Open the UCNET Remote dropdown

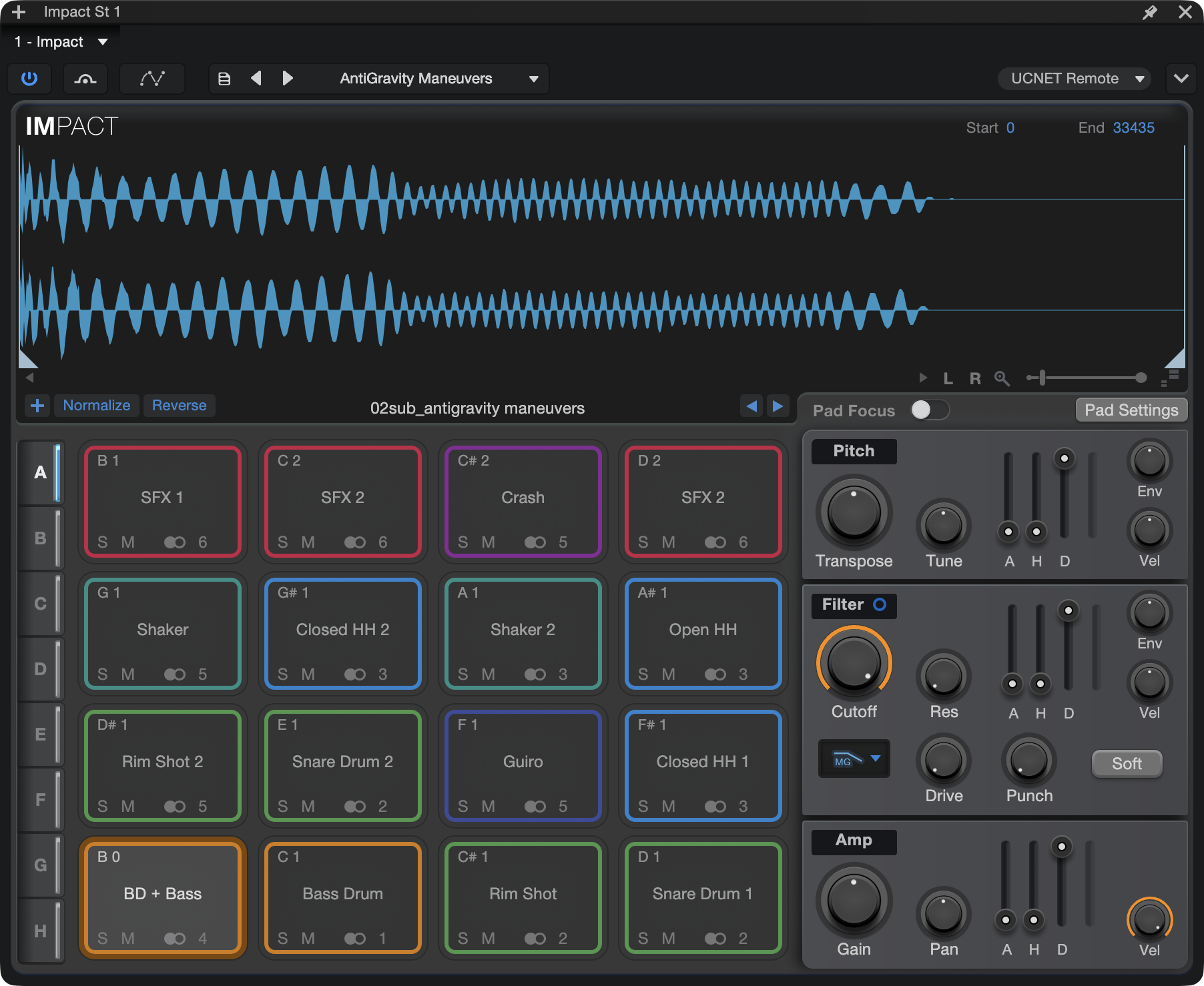[1074, 79]
